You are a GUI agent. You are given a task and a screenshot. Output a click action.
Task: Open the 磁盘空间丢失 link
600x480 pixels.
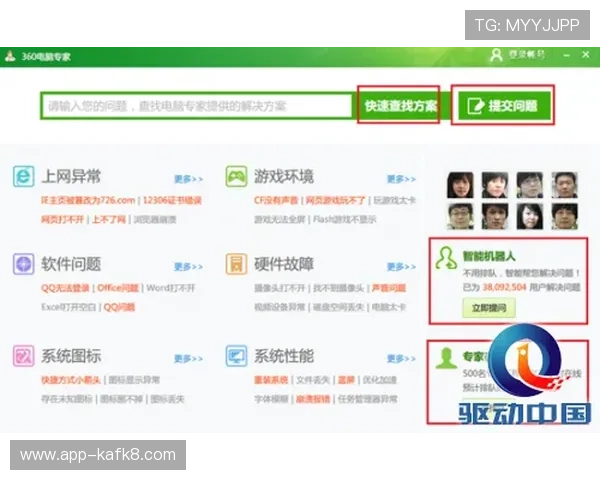click(x=339, y=307)
